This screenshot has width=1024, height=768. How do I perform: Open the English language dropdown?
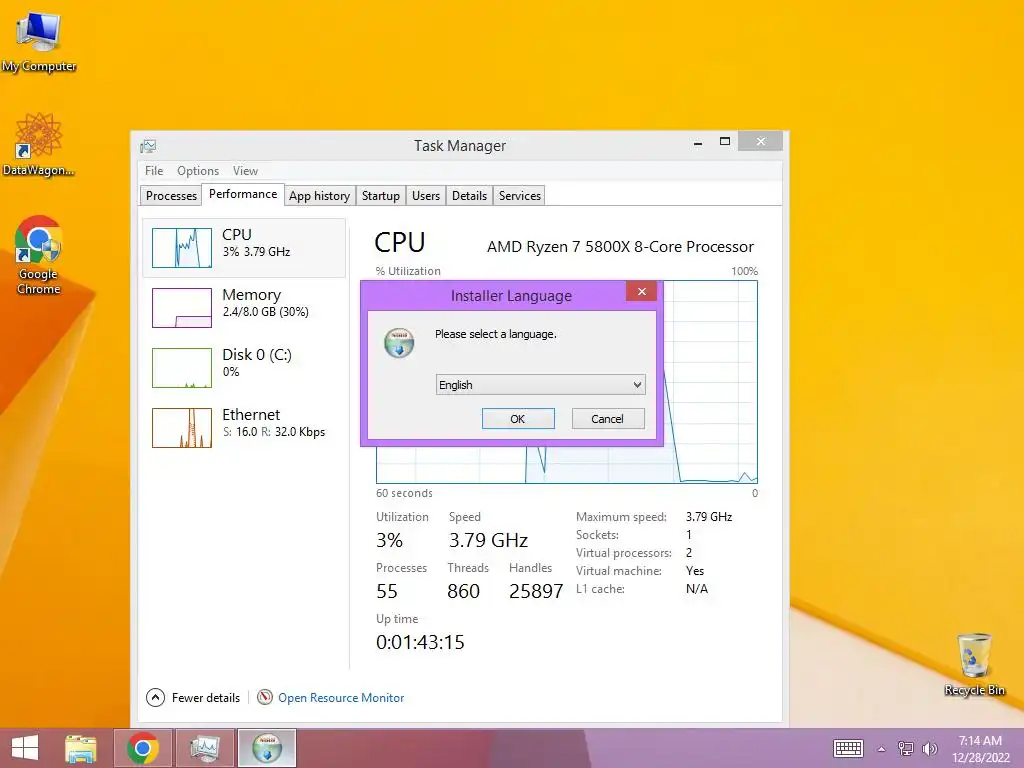[540, 385]
